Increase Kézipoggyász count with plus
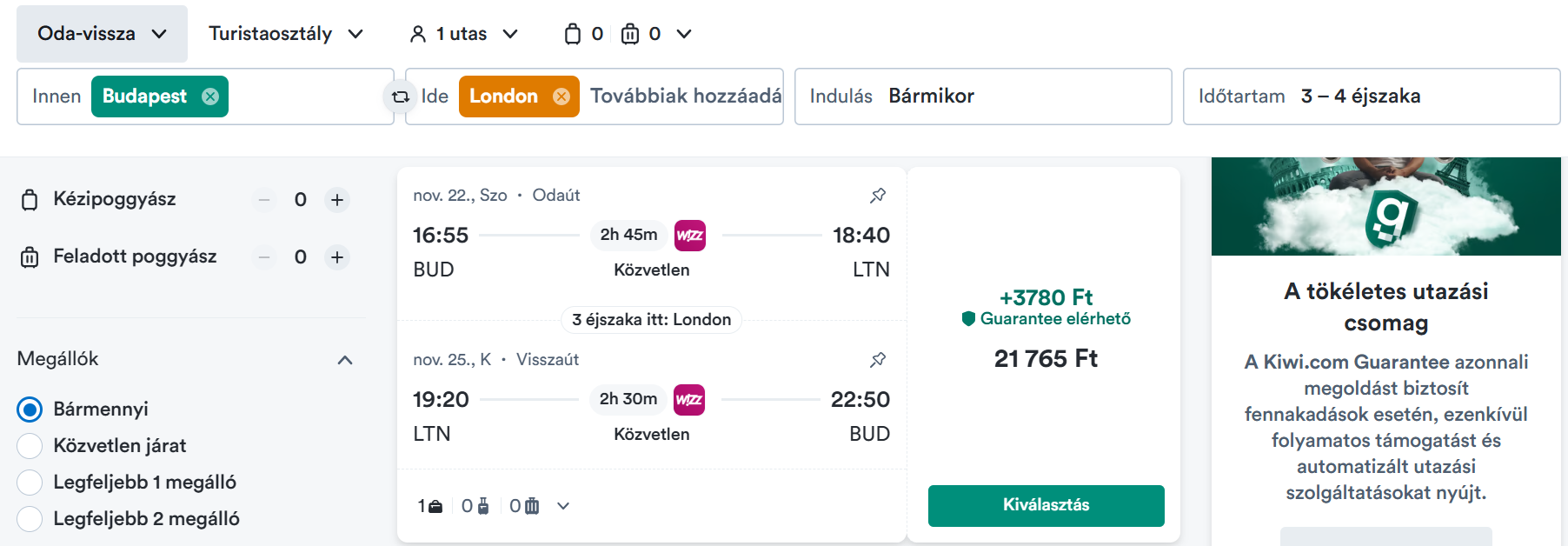Viewport: 1568px width, 546px height. (337, 200)
